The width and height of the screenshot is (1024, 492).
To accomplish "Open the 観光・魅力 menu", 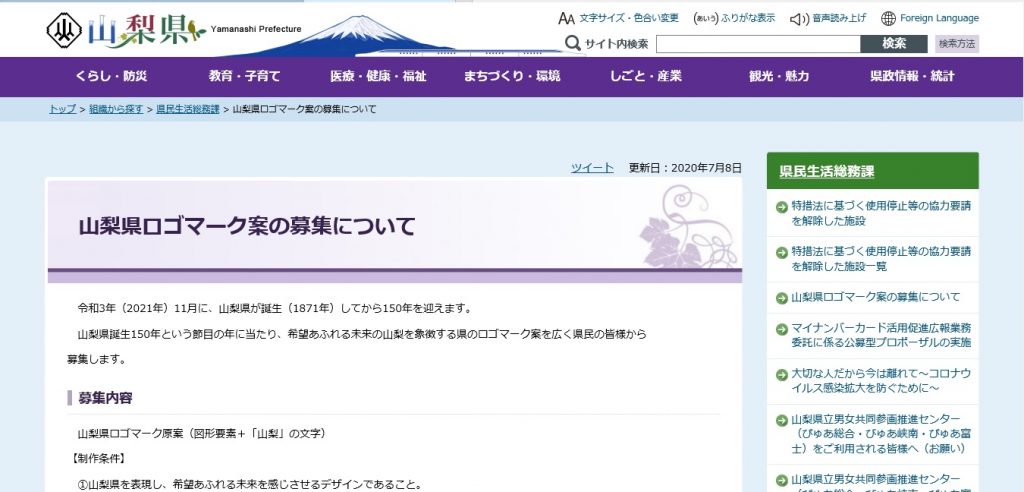I will (x=779, y=76).
